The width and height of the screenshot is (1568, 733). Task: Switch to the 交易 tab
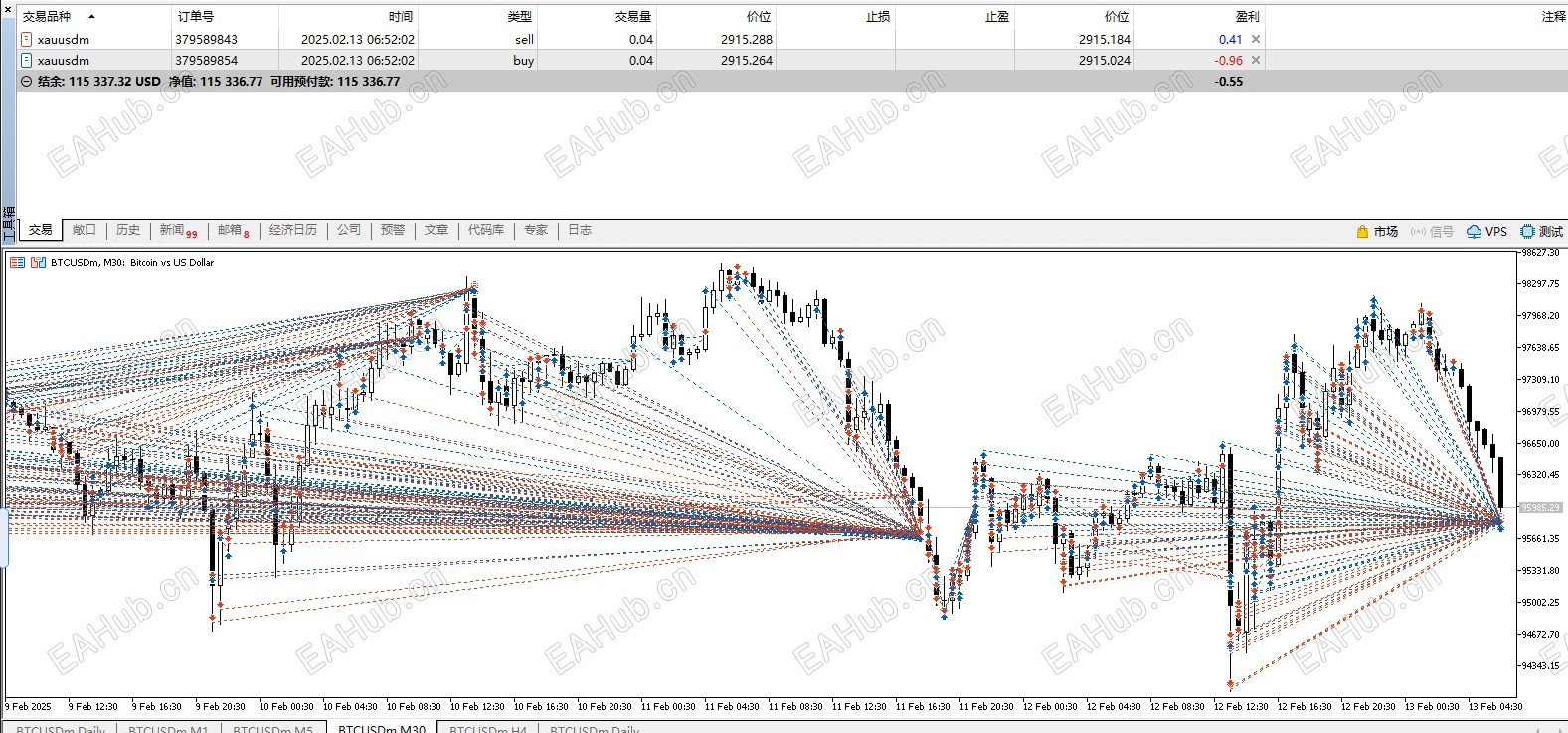[x=41, y=230]
